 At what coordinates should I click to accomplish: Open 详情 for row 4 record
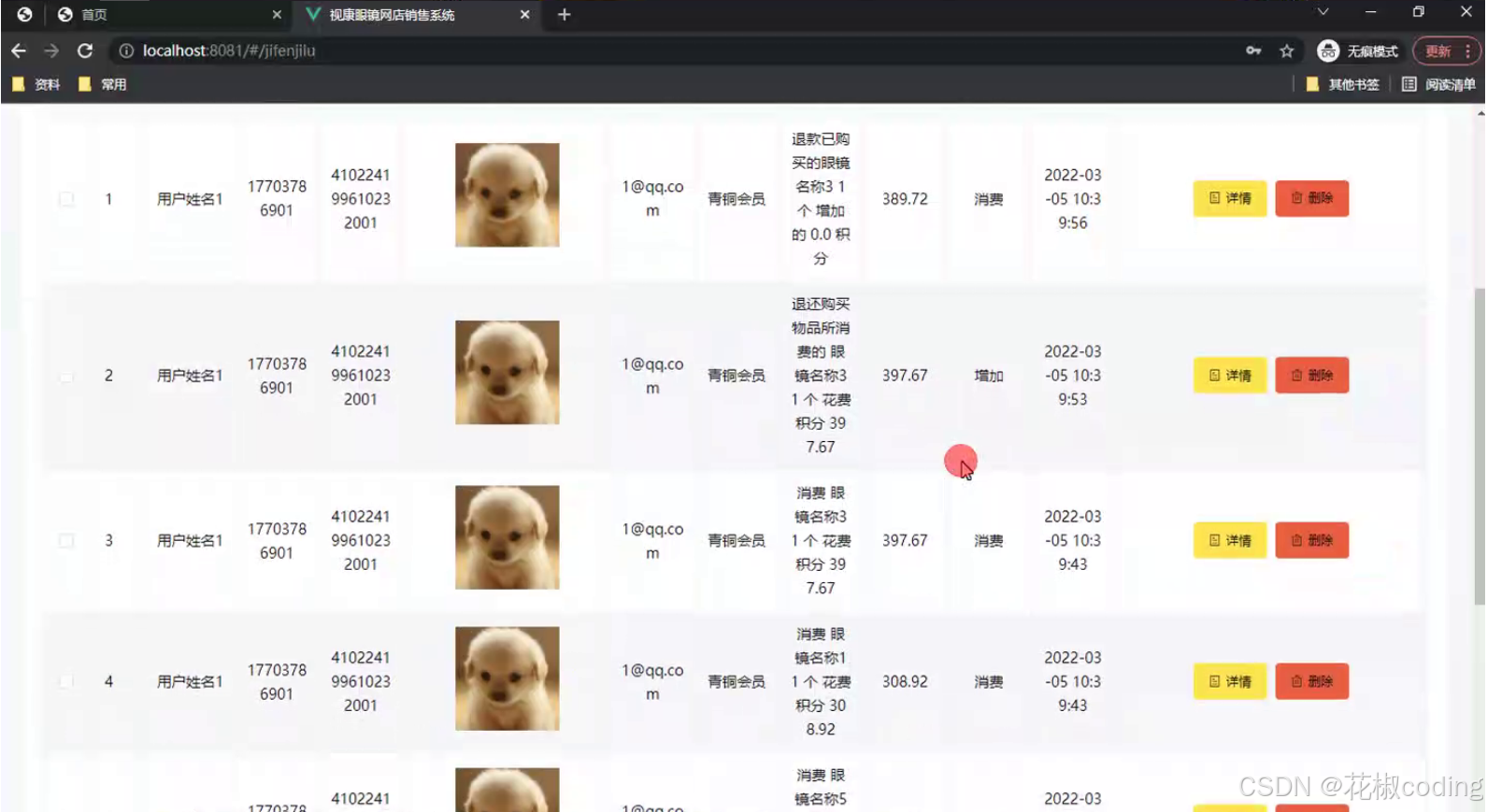(x=1229, y=681)
